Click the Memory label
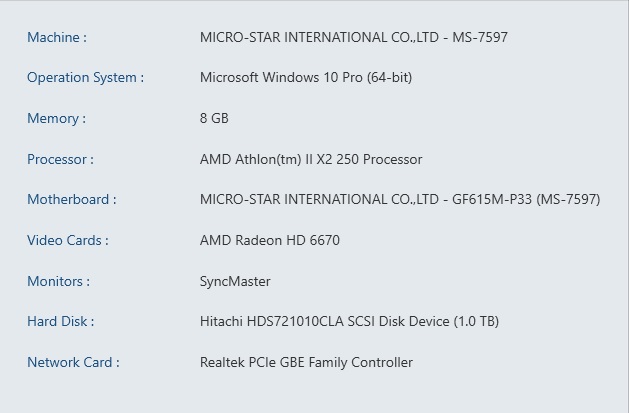Viewport: 629px width, 413px height. (57, 118)
